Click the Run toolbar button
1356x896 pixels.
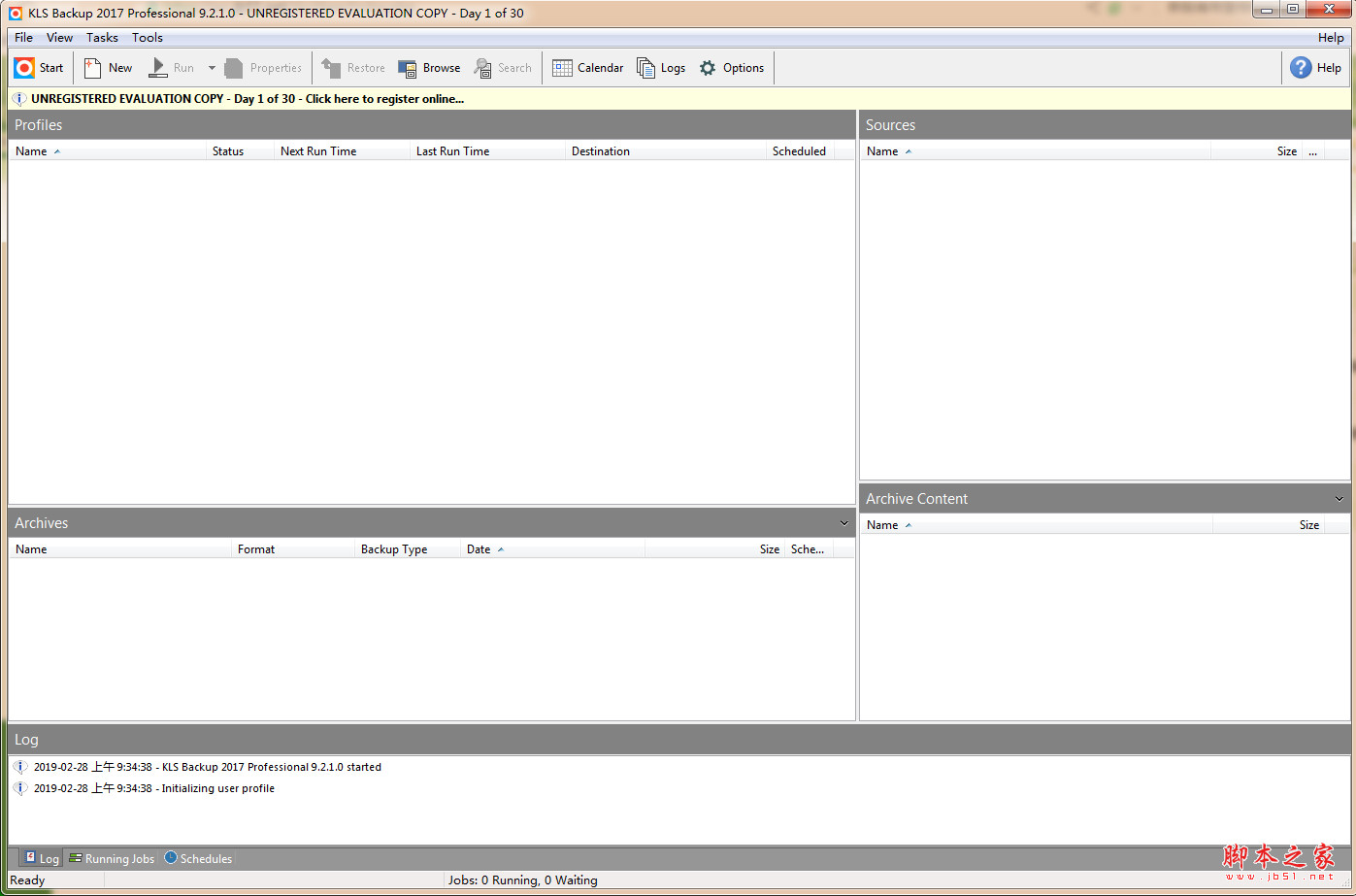point(172,68)
